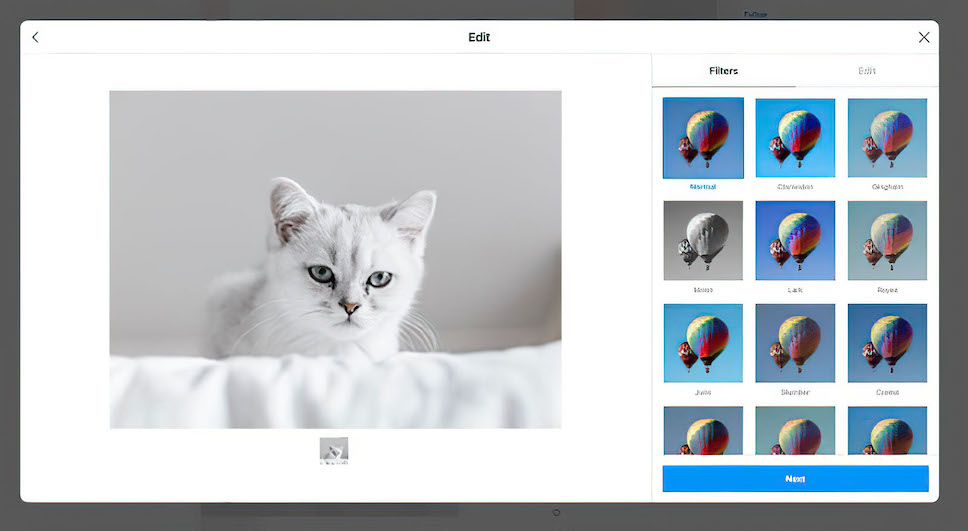Apply the black-and-white Moon filter
This screenshot has height=531, width=968.
pyautogui.click(x=703, y=240)
